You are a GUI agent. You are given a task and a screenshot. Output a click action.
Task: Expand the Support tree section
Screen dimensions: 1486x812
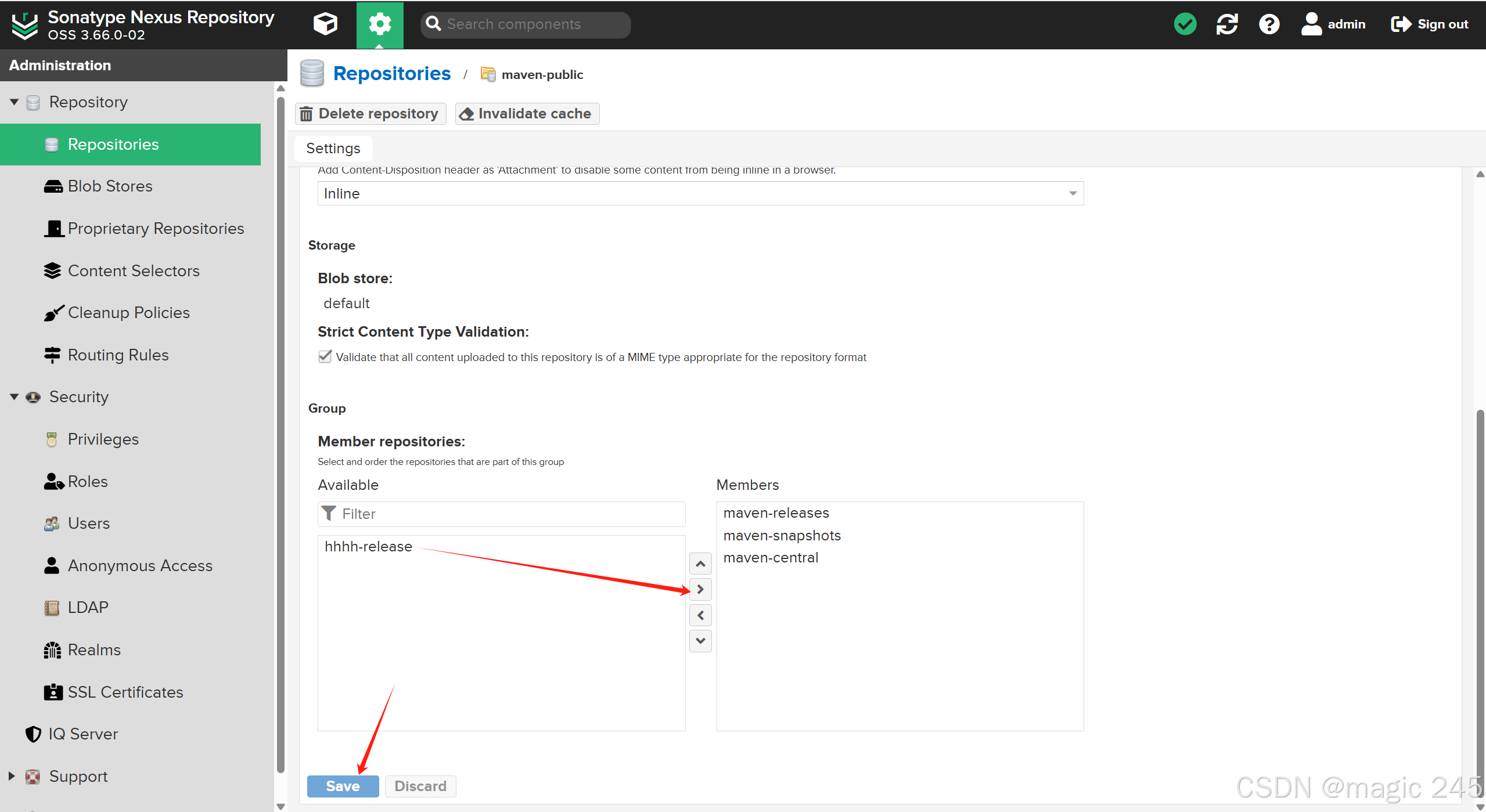(12, 776)
